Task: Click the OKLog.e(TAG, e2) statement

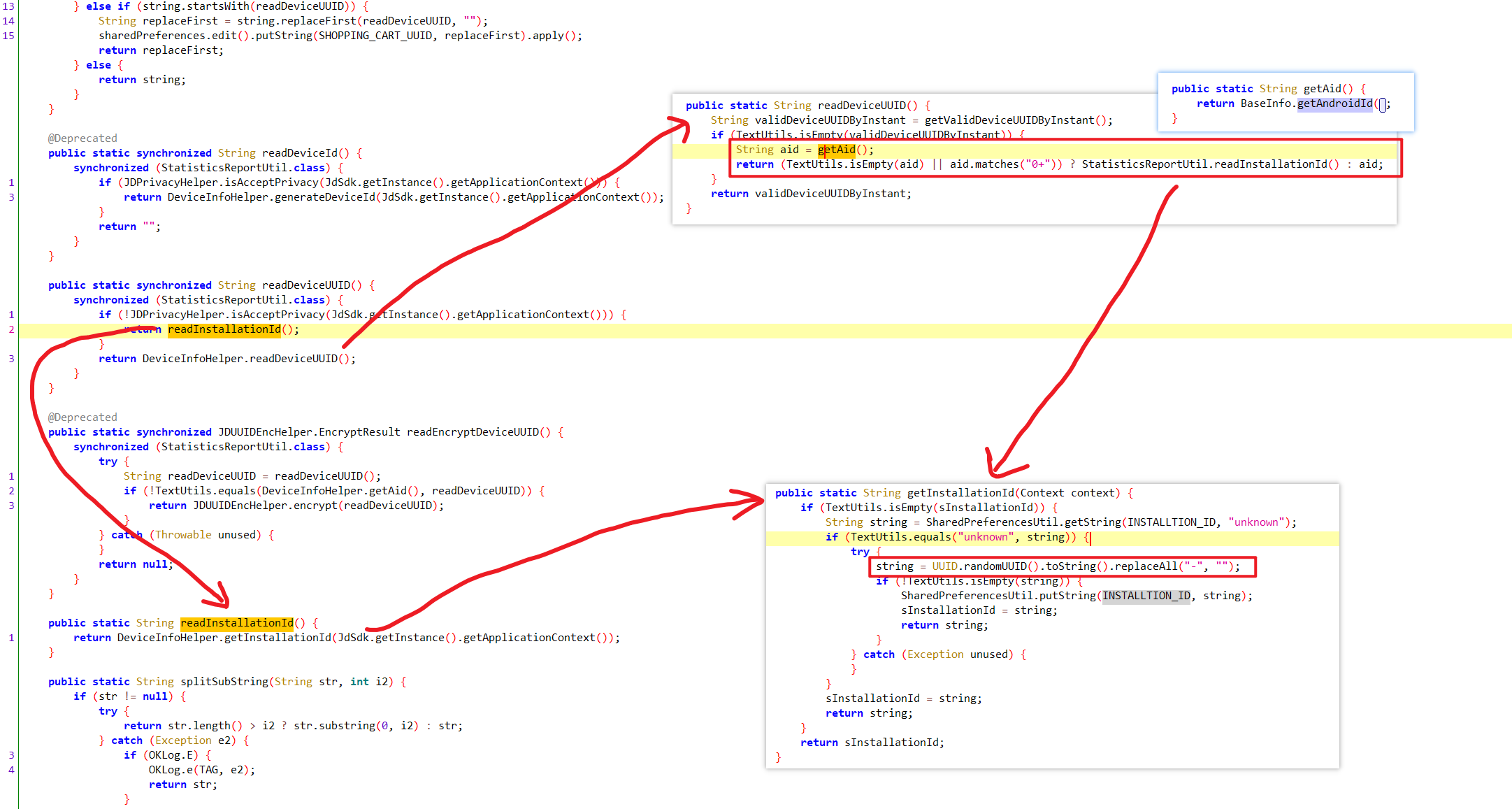Action: (x=202, y=770)
